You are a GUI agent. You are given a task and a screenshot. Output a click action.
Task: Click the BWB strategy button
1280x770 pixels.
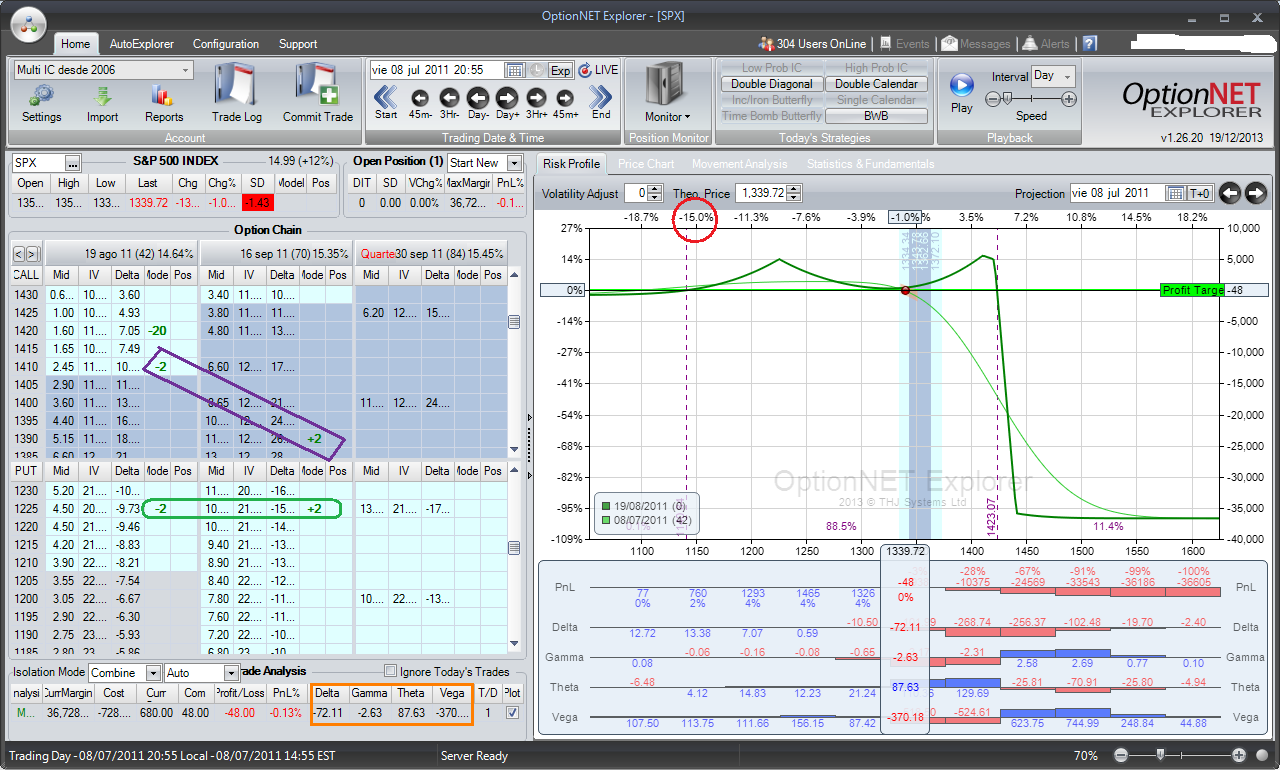876,116
